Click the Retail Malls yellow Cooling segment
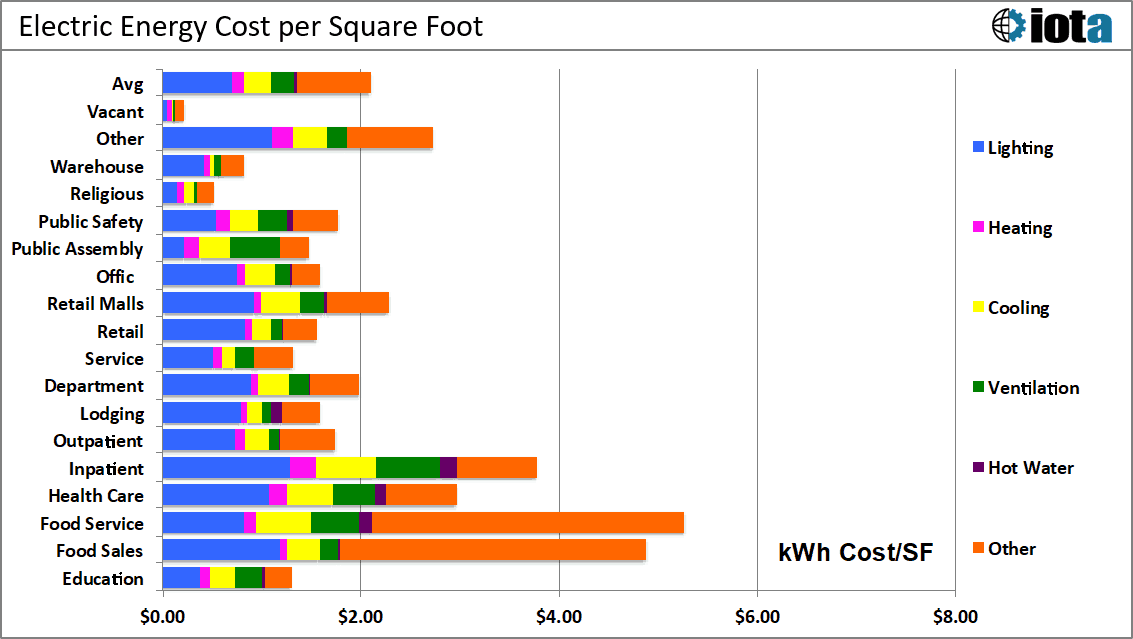1133x639 pixels. coord(280,303)
